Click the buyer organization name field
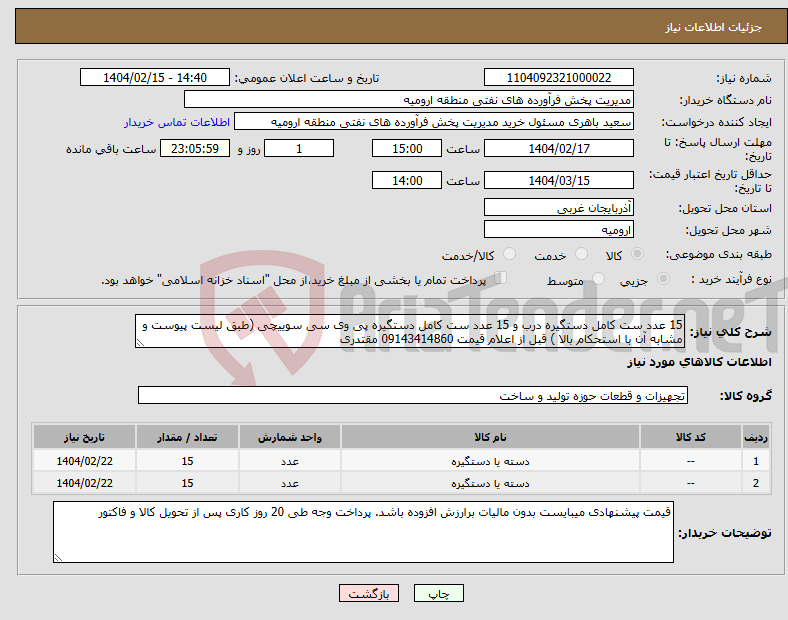The image size is (788, 620). pyautogui.click(x=409, y=99)
